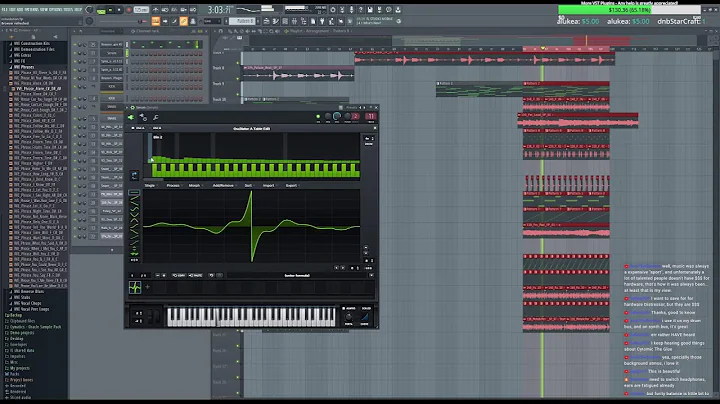Click the tempo display field
Viewport: 720px width, 404px height.
[141, 10]
